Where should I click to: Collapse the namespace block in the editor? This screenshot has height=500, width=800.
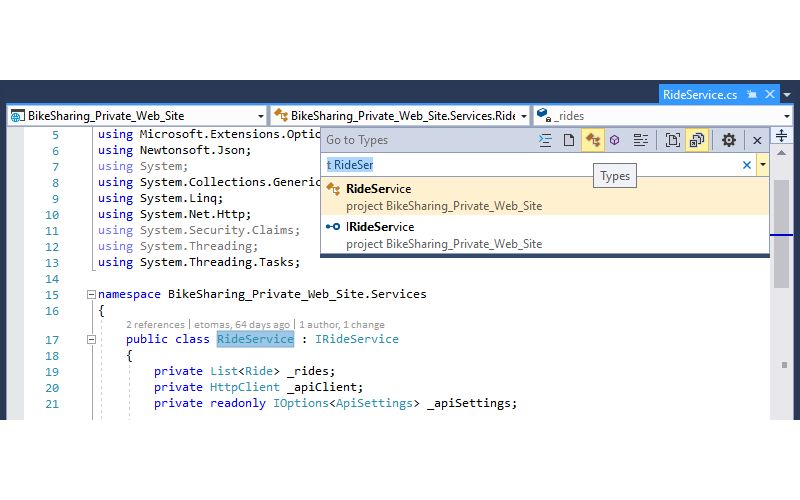tap(91, 295)
